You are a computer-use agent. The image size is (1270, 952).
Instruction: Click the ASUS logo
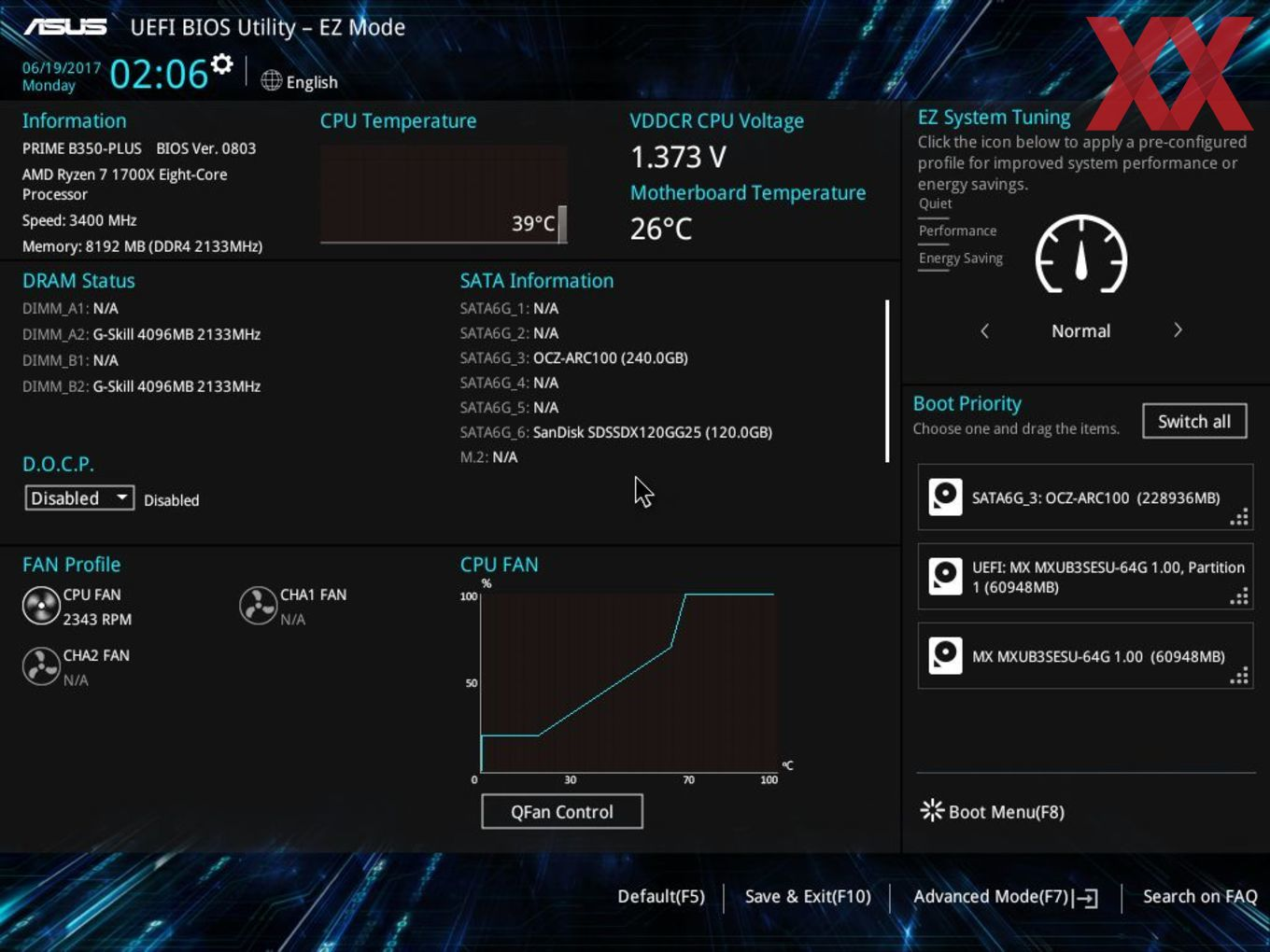tap(65, 26)
